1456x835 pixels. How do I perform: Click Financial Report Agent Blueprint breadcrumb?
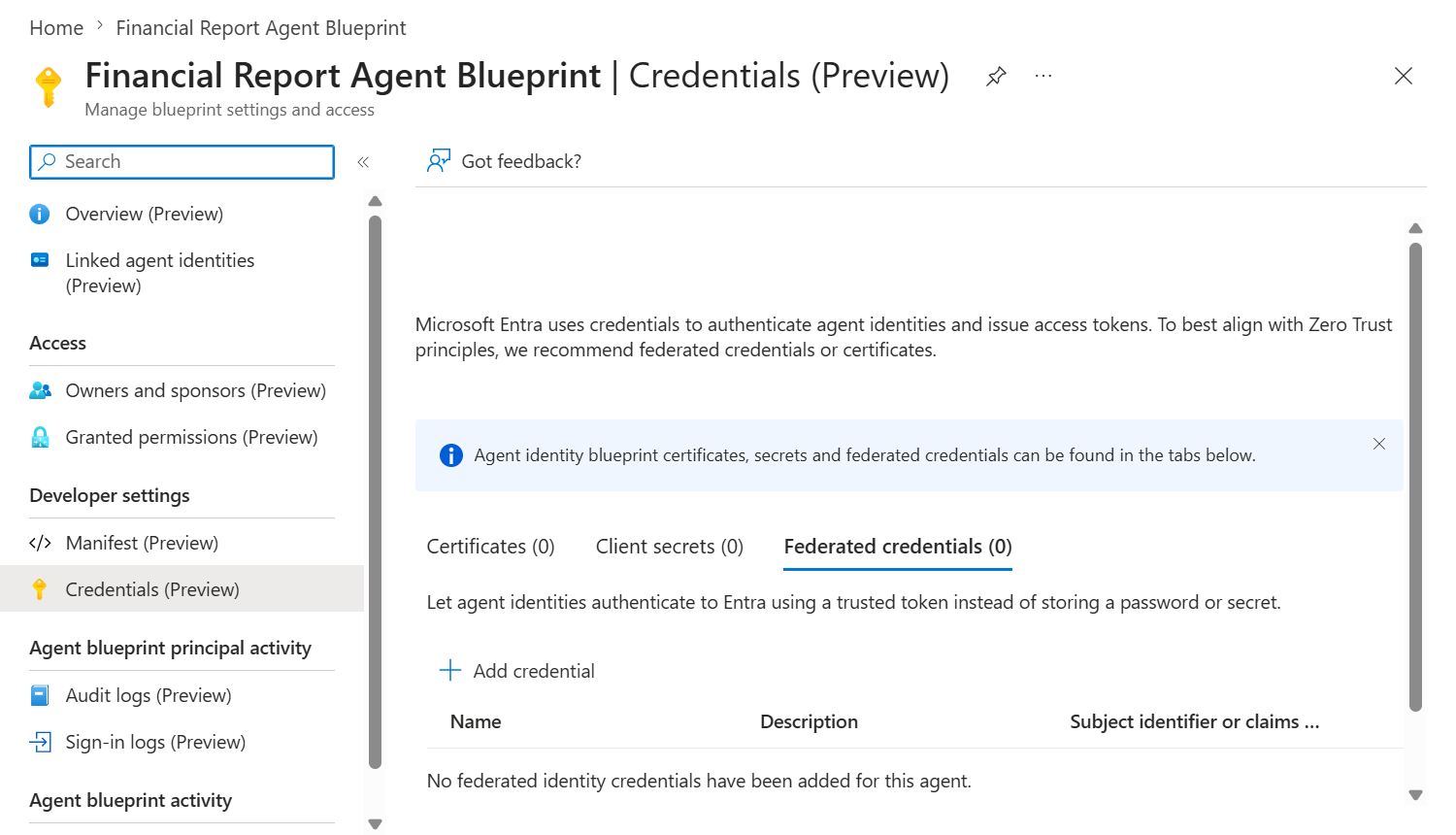[261, 28]
